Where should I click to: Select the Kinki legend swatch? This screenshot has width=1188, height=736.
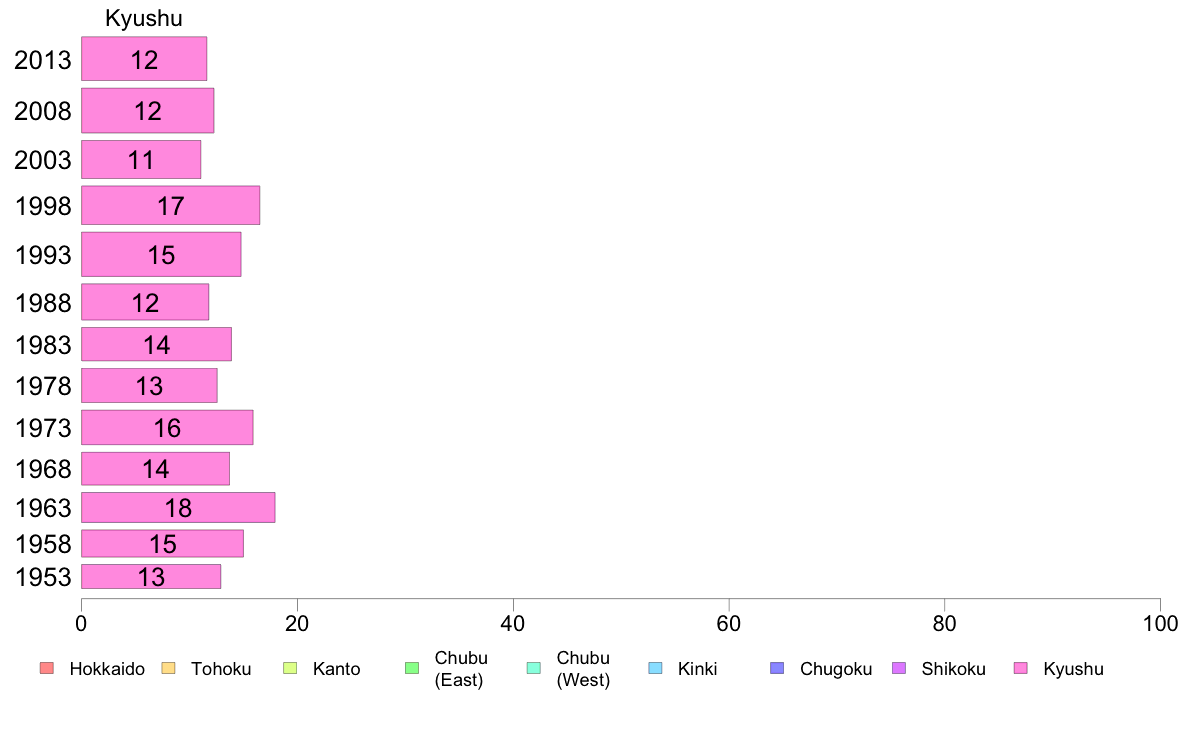[x=655, y=668]
